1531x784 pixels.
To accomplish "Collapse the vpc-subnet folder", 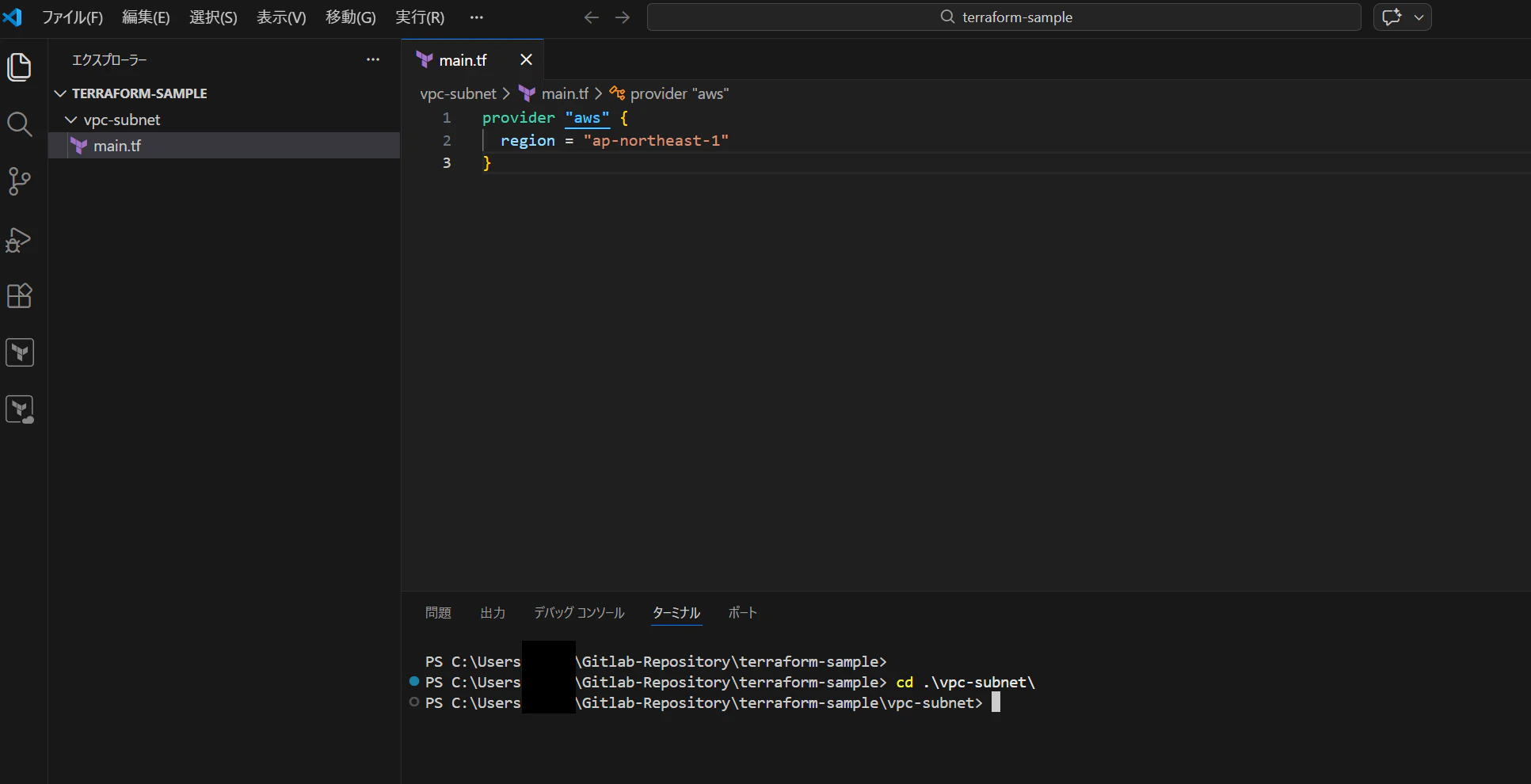I will [71, 120].
